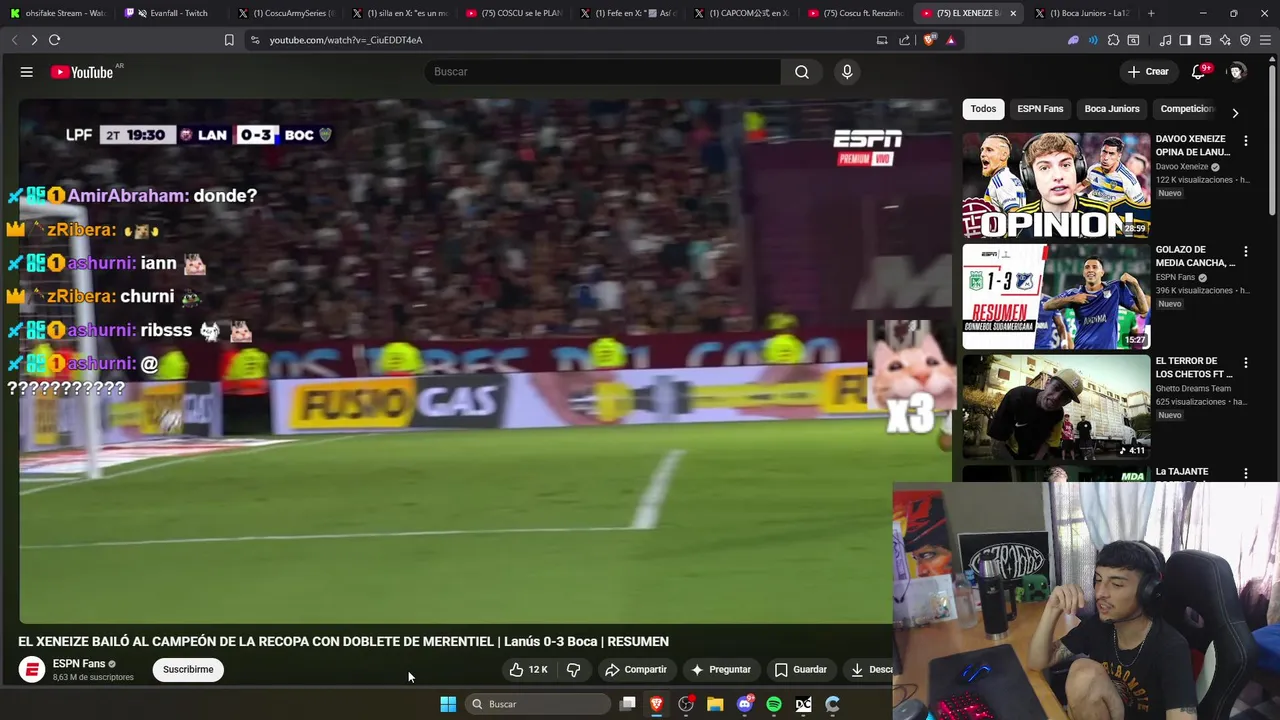Open DAVOO XENEIZE OPINION video thumbnail
The image size is (1280, 720).
point(1056,186)
